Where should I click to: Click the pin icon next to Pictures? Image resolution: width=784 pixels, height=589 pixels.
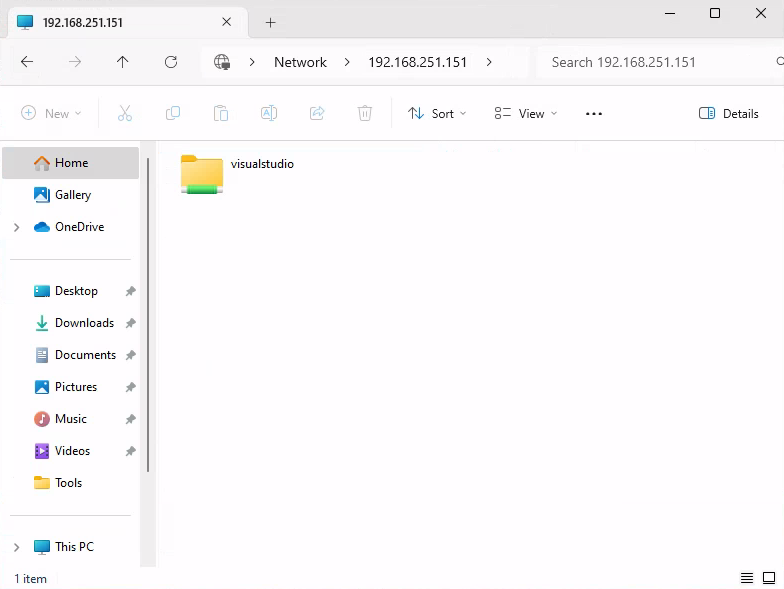(130, 387)
